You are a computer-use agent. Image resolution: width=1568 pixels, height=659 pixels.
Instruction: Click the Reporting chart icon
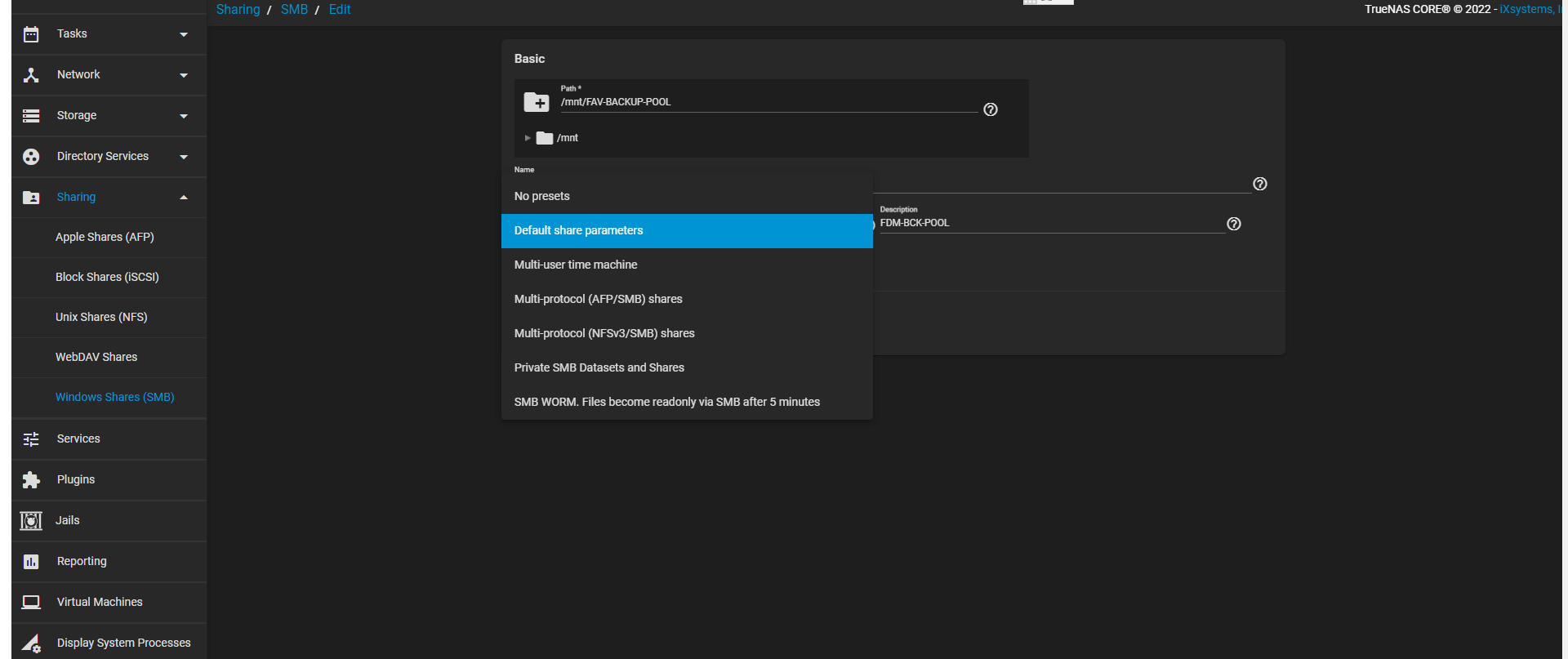click(31, 562)
